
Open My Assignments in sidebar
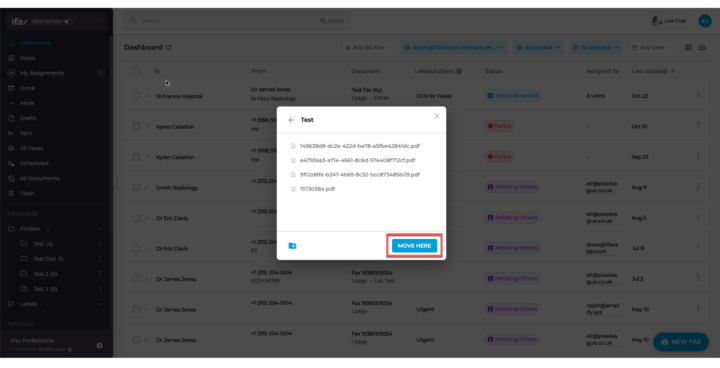(42, 73)
